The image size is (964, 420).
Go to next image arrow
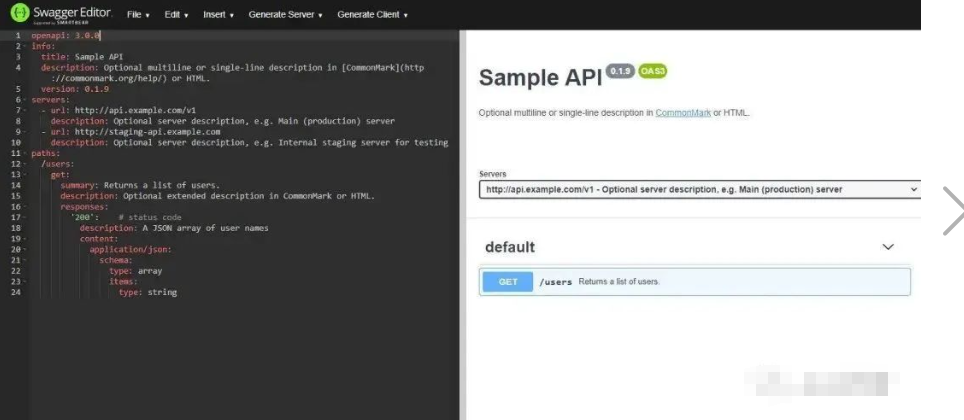953,211
